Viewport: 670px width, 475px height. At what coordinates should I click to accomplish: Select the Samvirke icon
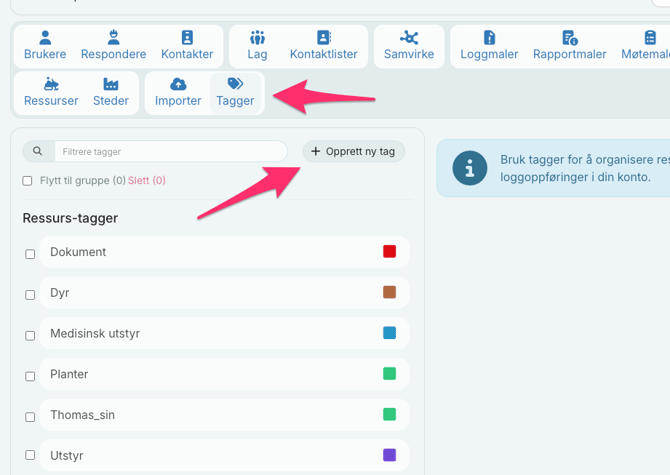pos(409,39)
